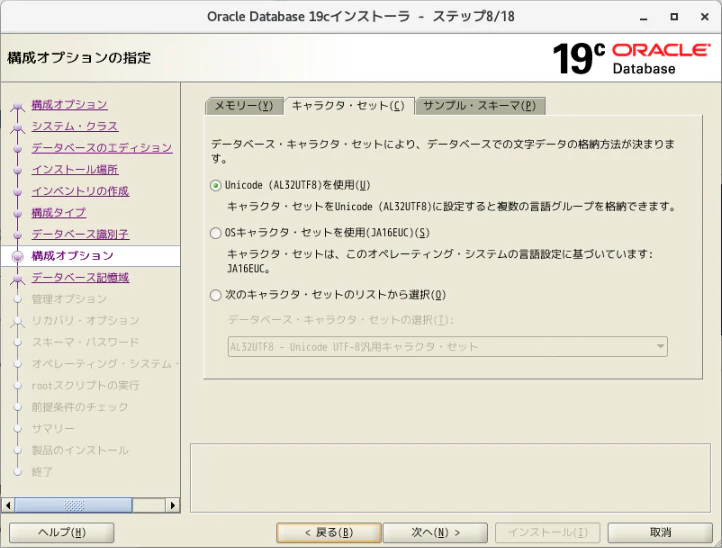Image resolution: width=722 pixels, height=548 pixels.
Task: Go to 構成タイプ step
Action: tap(58, 213)
